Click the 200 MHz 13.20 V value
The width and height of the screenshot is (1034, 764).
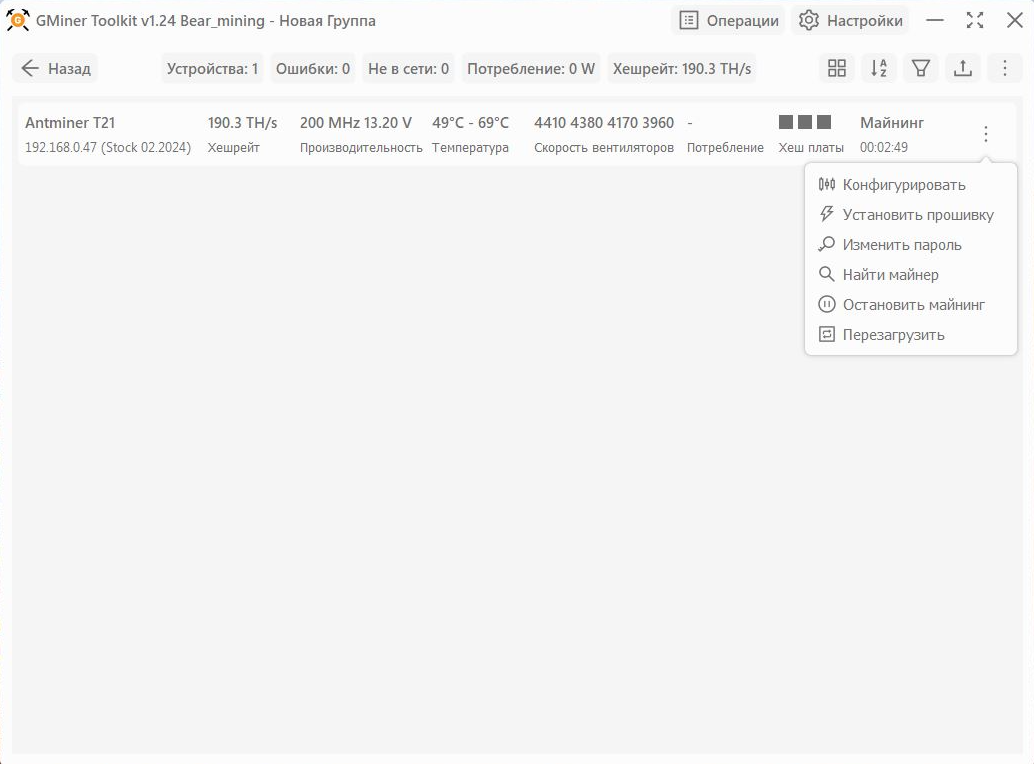click(x=355, y=123)
